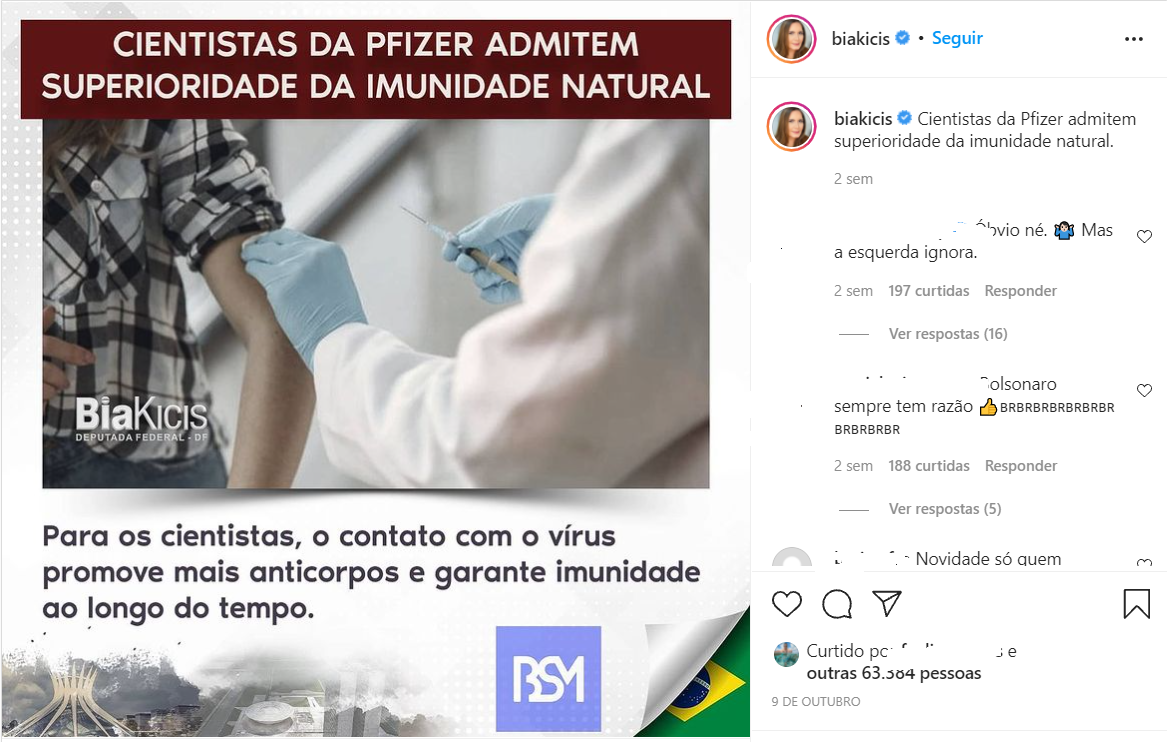Screen dimensions: 1167x742
Task: Open the "197 curtidas" likes list
Action: point(929,291)
